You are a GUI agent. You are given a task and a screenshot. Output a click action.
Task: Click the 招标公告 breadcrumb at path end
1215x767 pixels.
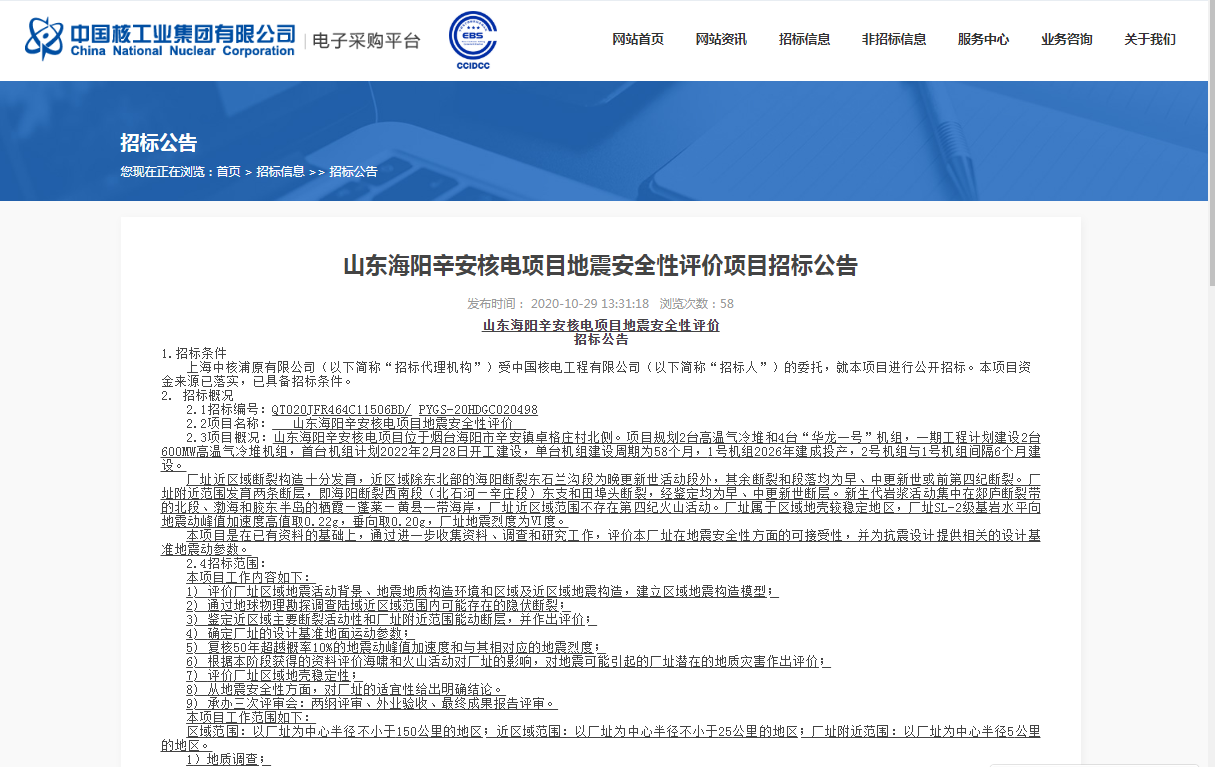(353, 172)
